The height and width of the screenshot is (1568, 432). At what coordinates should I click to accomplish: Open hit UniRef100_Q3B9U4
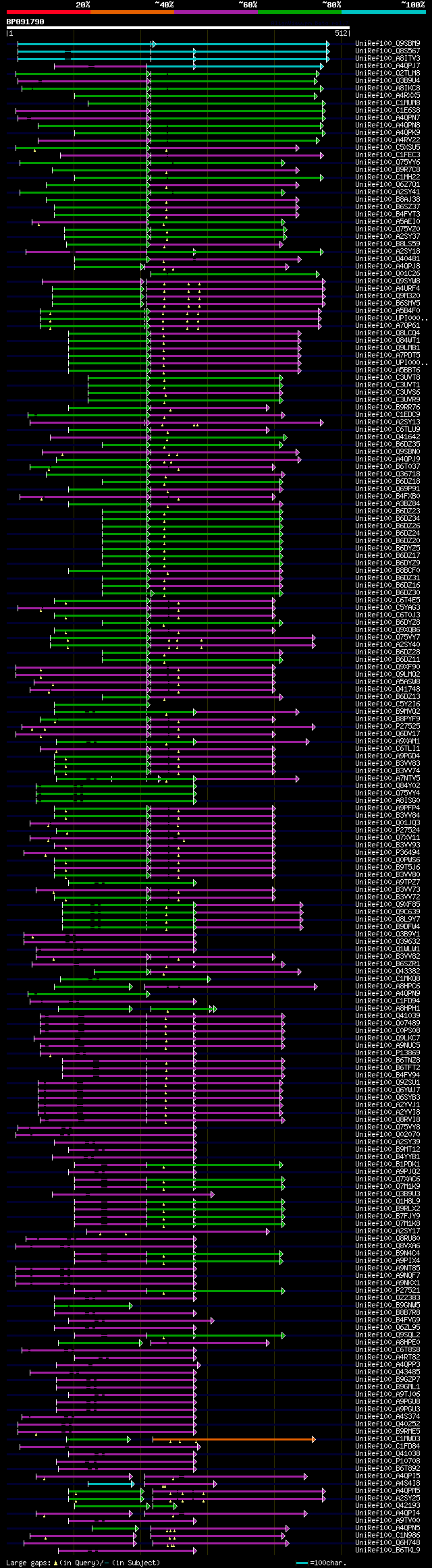click(x=387, y=81)
